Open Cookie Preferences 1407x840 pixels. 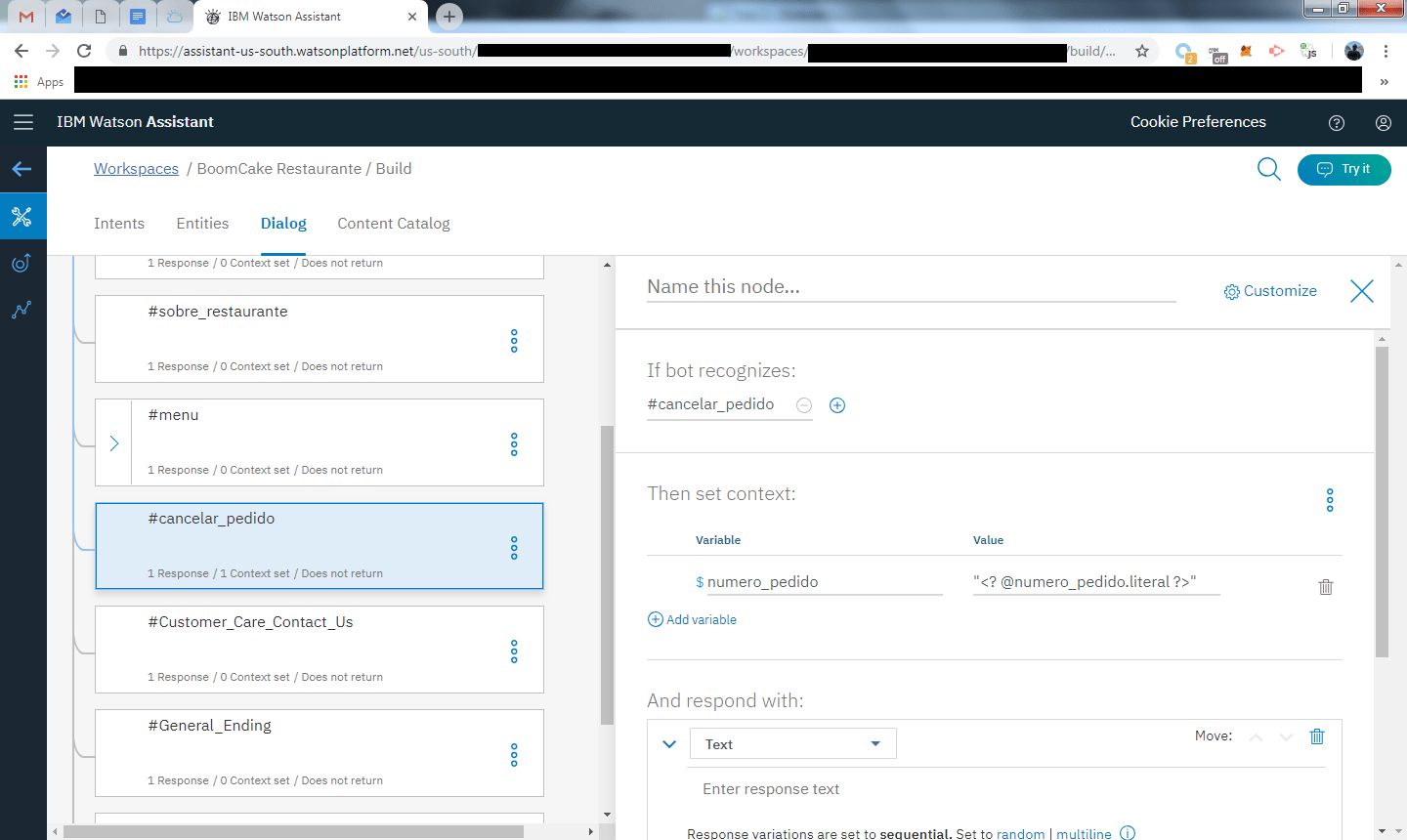point(1198,122)
